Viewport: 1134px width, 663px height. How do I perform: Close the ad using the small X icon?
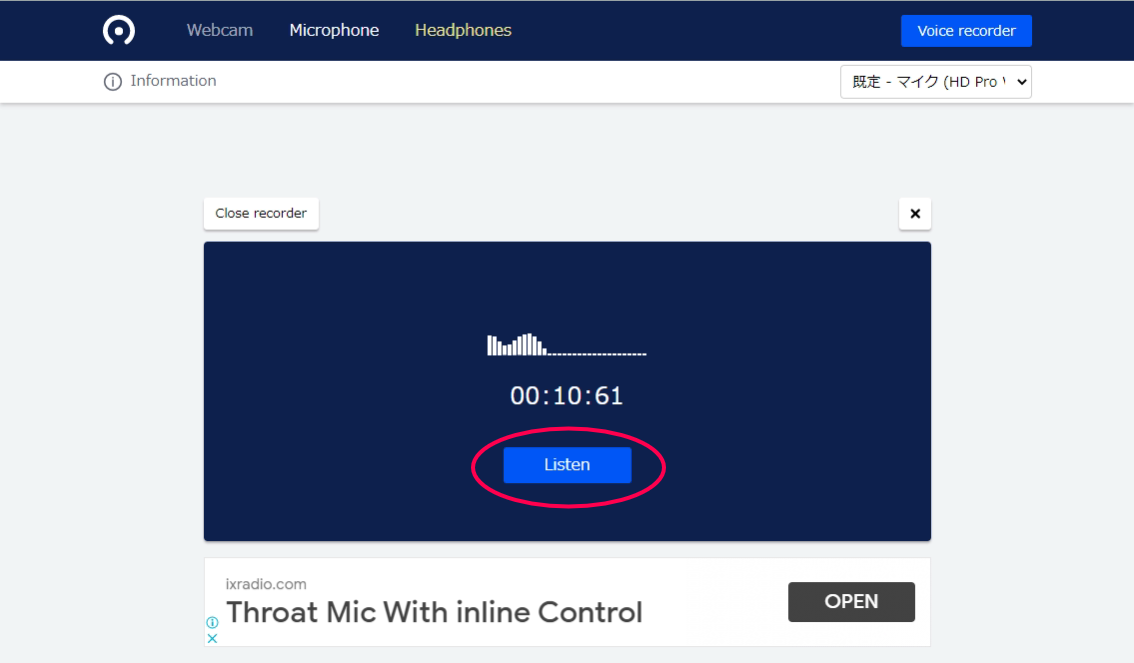click(213, 638)
